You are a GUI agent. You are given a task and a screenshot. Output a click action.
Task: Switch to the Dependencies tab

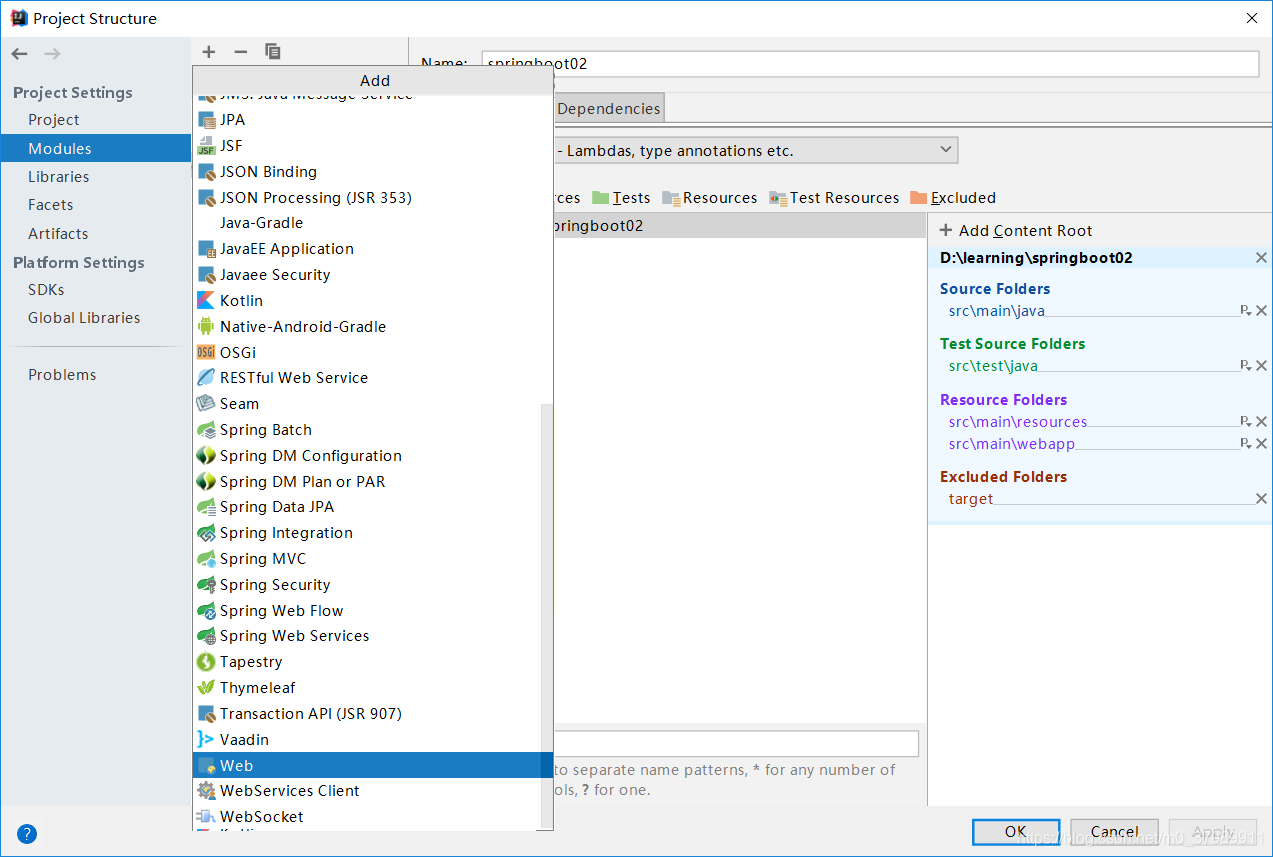click(x=608, y=109)
